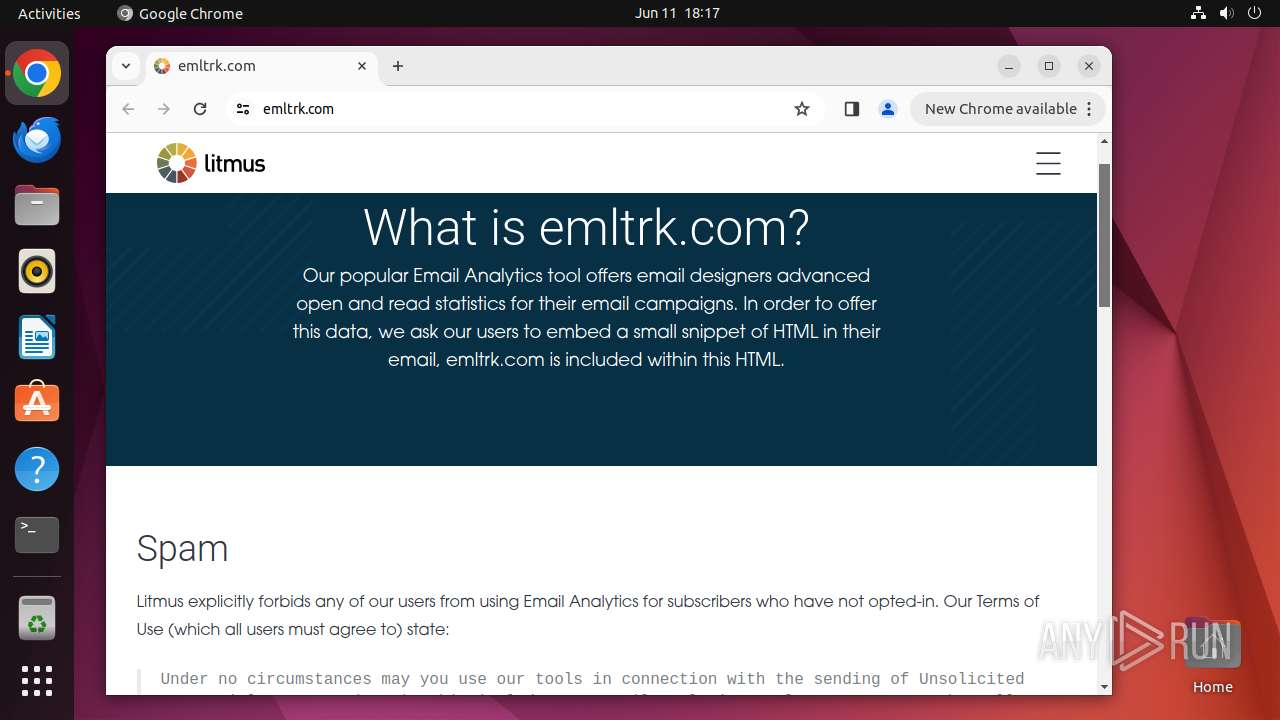
Task: Open the Litmus hamburger menu
Action: (x=1048, y=164)
